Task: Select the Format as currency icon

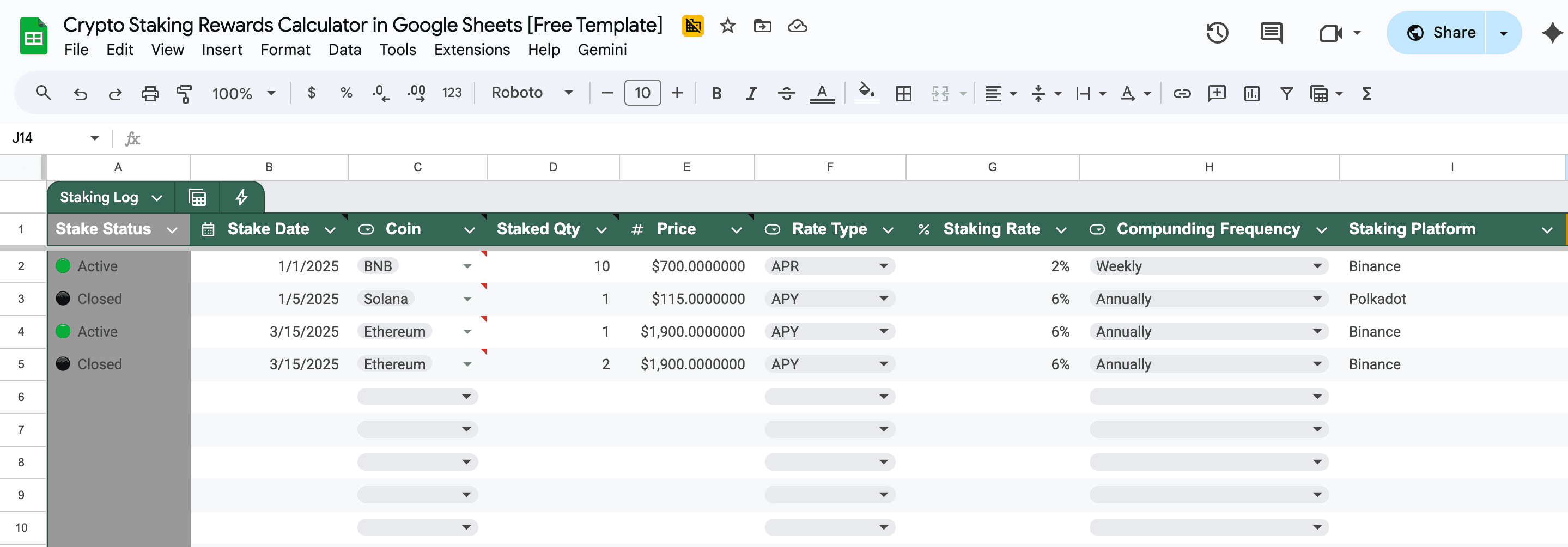Action: click(312, 93)
